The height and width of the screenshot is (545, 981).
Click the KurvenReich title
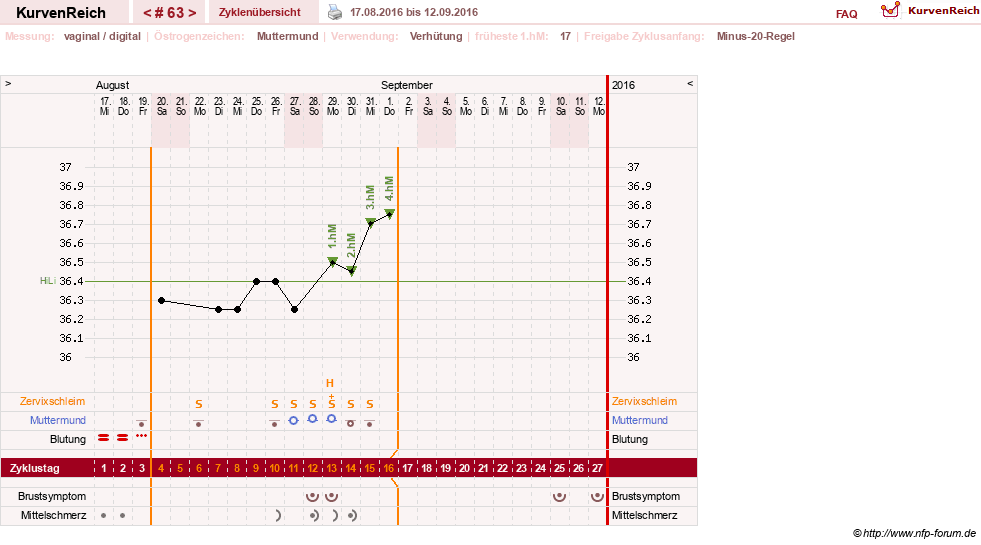(61, 13)
